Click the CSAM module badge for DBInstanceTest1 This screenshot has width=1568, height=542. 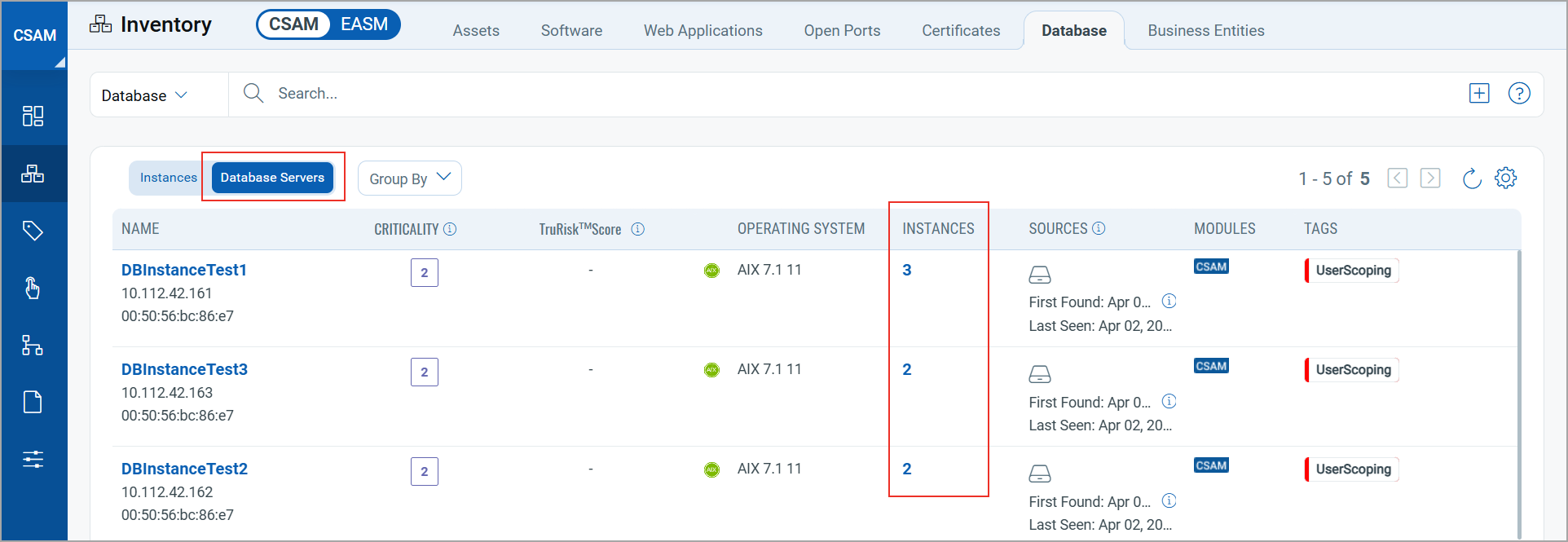(1211, 267)
